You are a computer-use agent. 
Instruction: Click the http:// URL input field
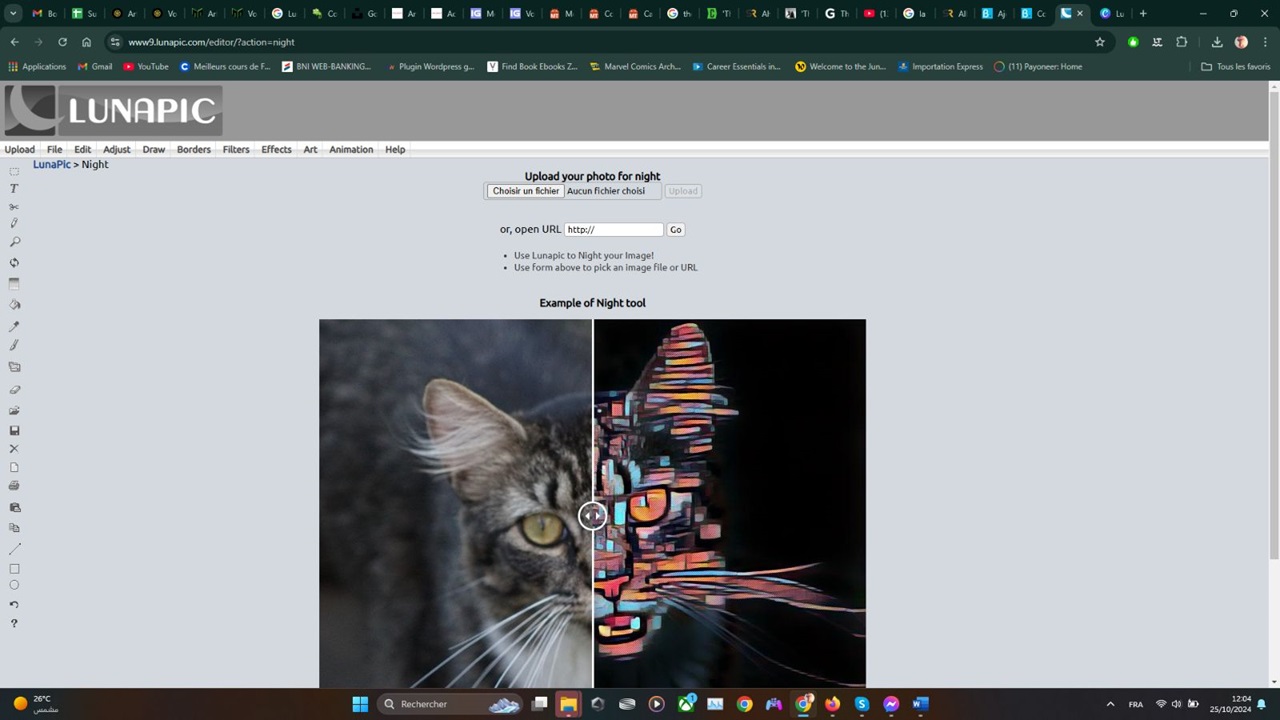pyautogui.click(x=613, y=229)
